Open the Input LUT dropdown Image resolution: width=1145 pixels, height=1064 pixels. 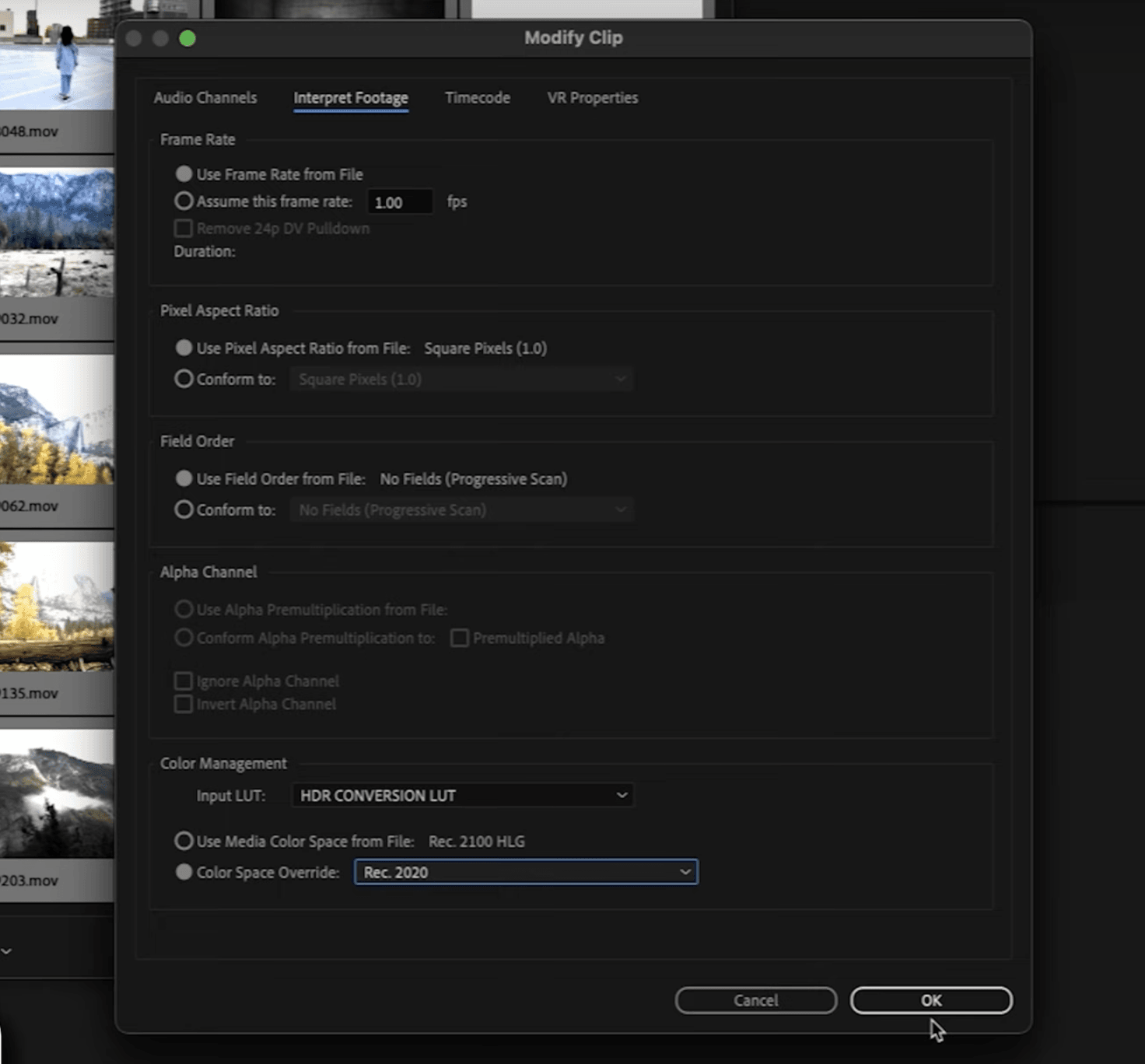[463, 795]
